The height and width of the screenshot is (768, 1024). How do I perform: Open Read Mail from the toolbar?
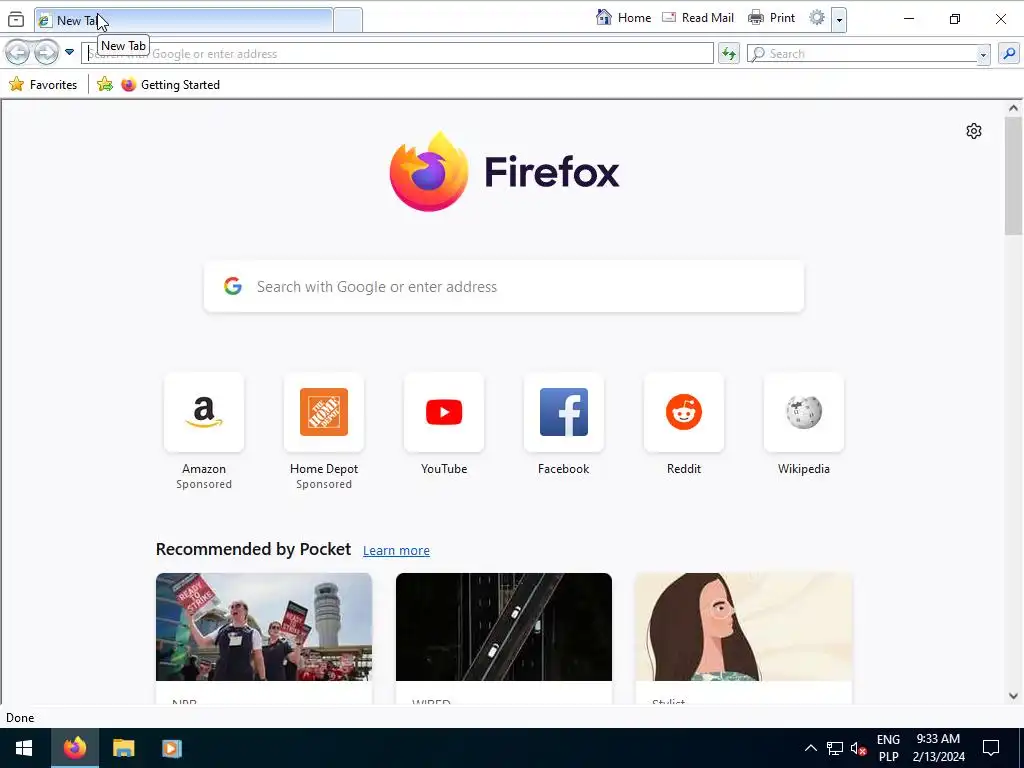698,18
